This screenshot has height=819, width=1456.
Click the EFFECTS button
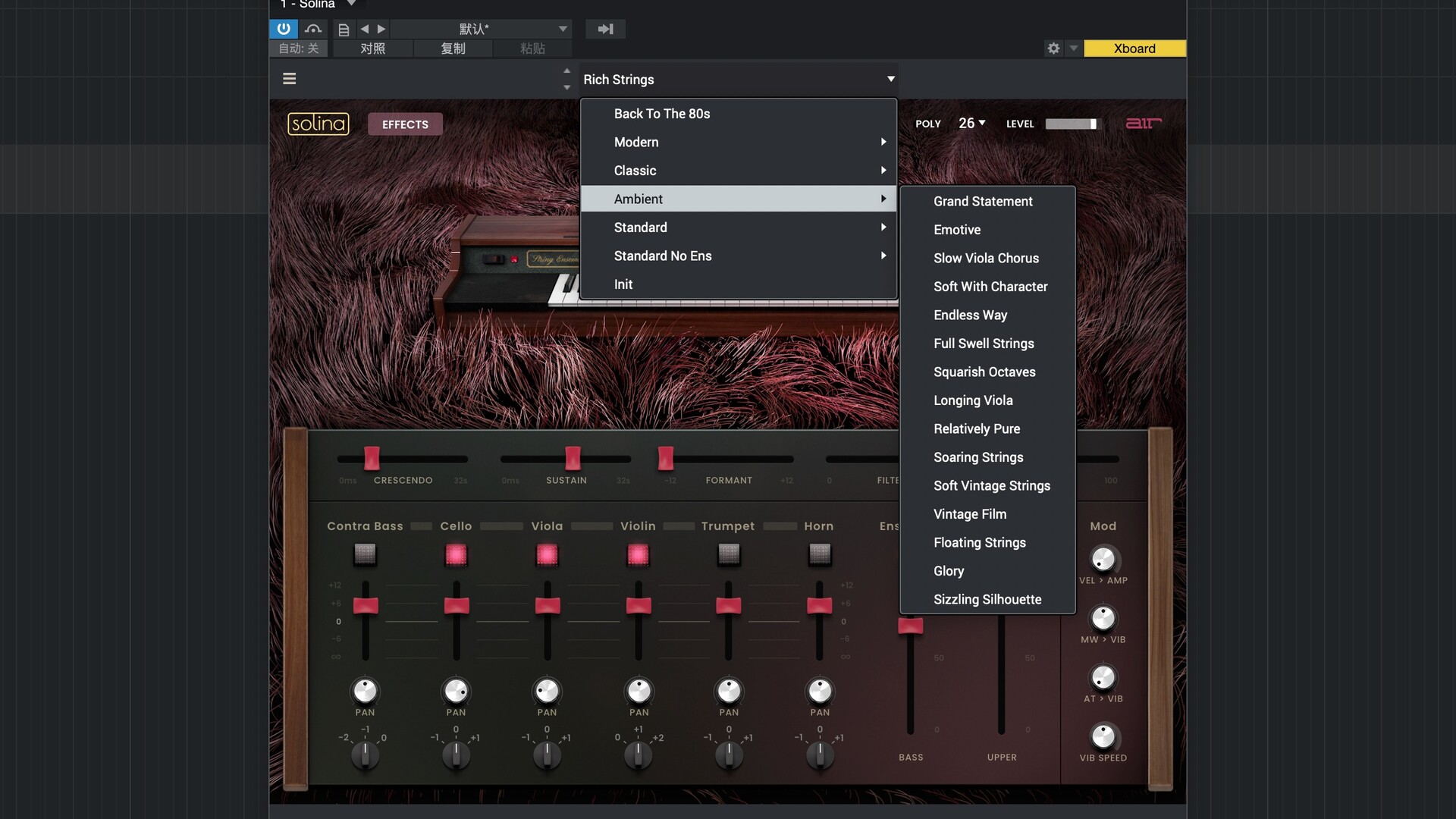[405, 124]
